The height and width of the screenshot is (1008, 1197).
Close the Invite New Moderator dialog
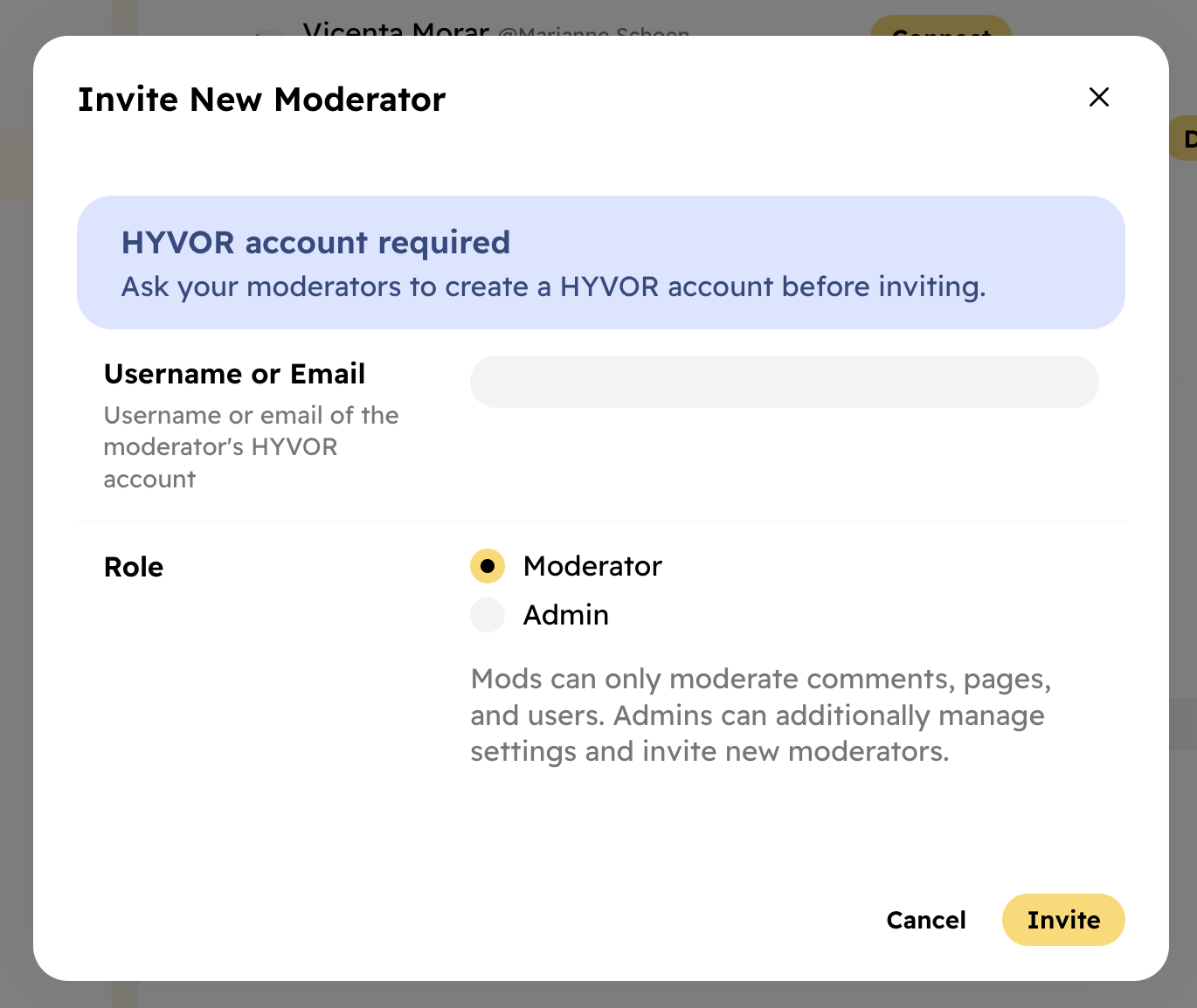[x=1098, y=98]
